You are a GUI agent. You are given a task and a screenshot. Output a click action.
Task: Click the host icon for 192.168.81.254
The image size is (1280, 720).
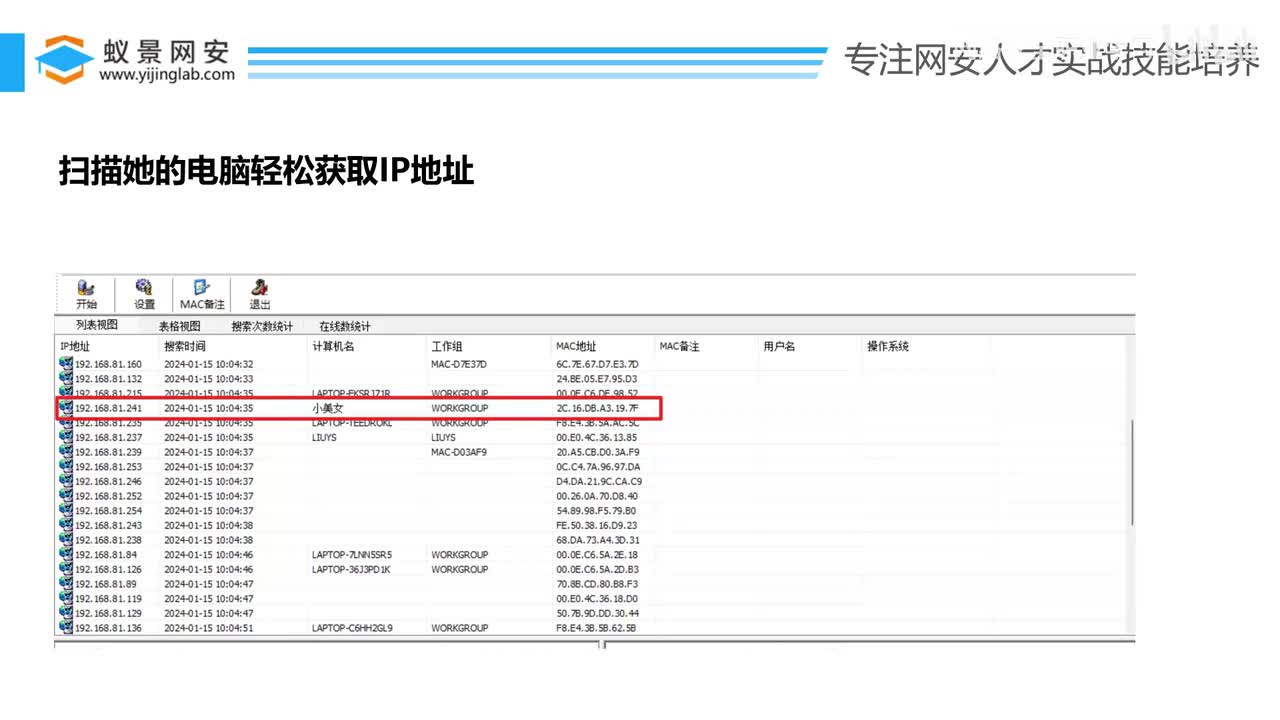pos(66,511)
